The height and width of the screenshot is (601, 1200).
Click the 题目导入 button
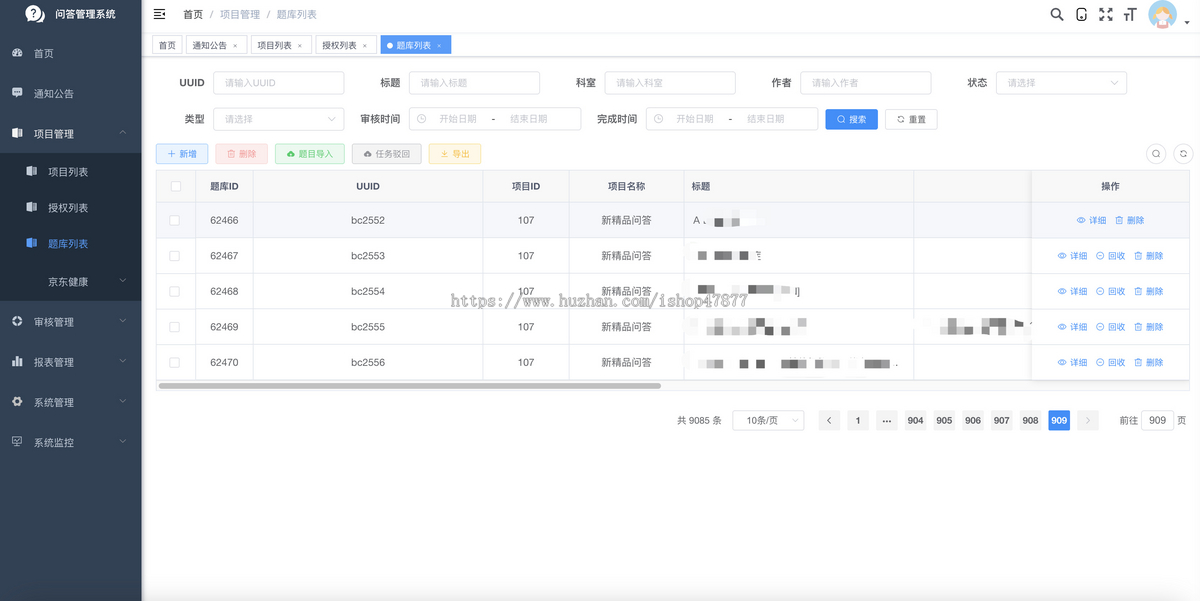point(310,154)
